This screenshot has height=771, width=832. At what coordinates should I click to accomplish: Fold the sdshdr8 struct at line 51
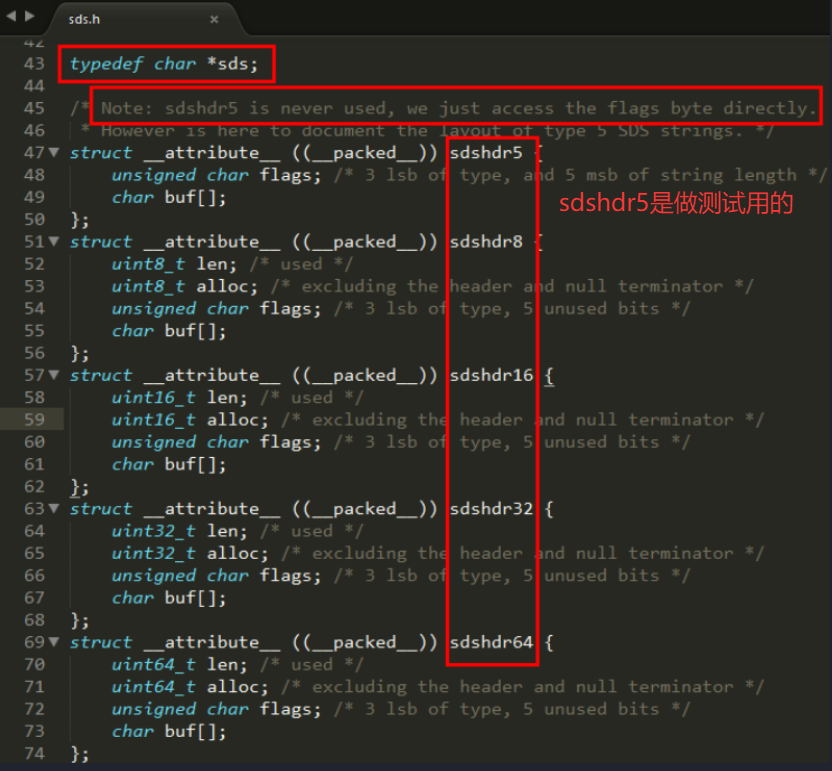pos(54,242)
